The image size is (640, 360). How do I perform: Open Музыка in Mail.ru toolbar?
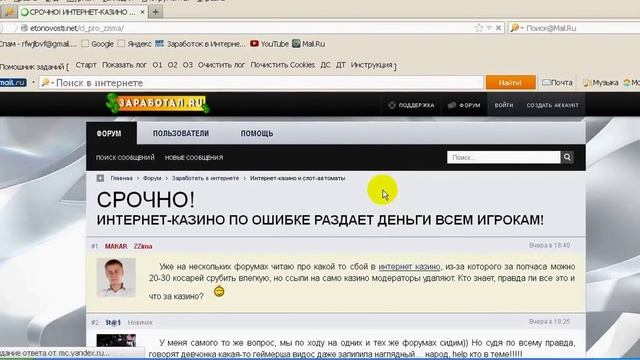(601, 82)
